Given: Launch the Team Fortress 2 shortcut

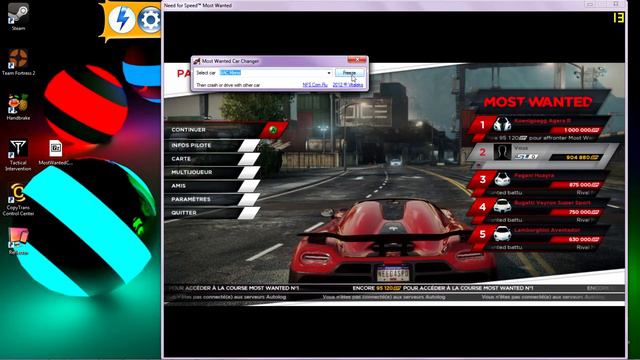Looking at the screenshot, I should (x=18, y=61).
